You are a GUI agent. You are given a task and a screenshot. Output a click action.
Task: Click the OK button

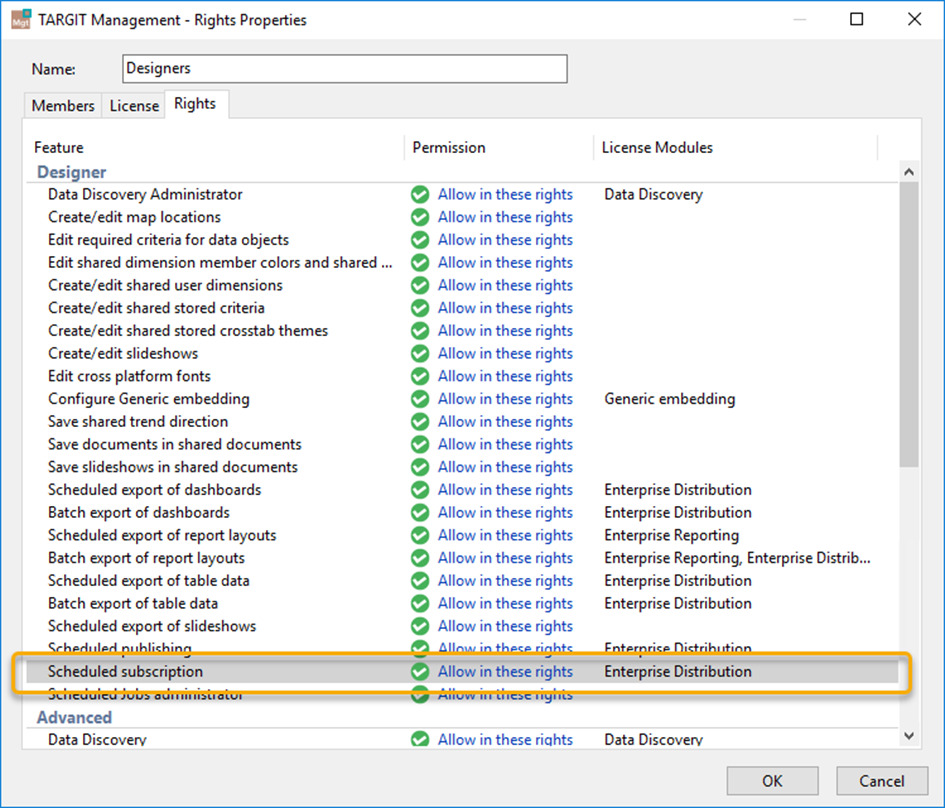pos(772,781)
